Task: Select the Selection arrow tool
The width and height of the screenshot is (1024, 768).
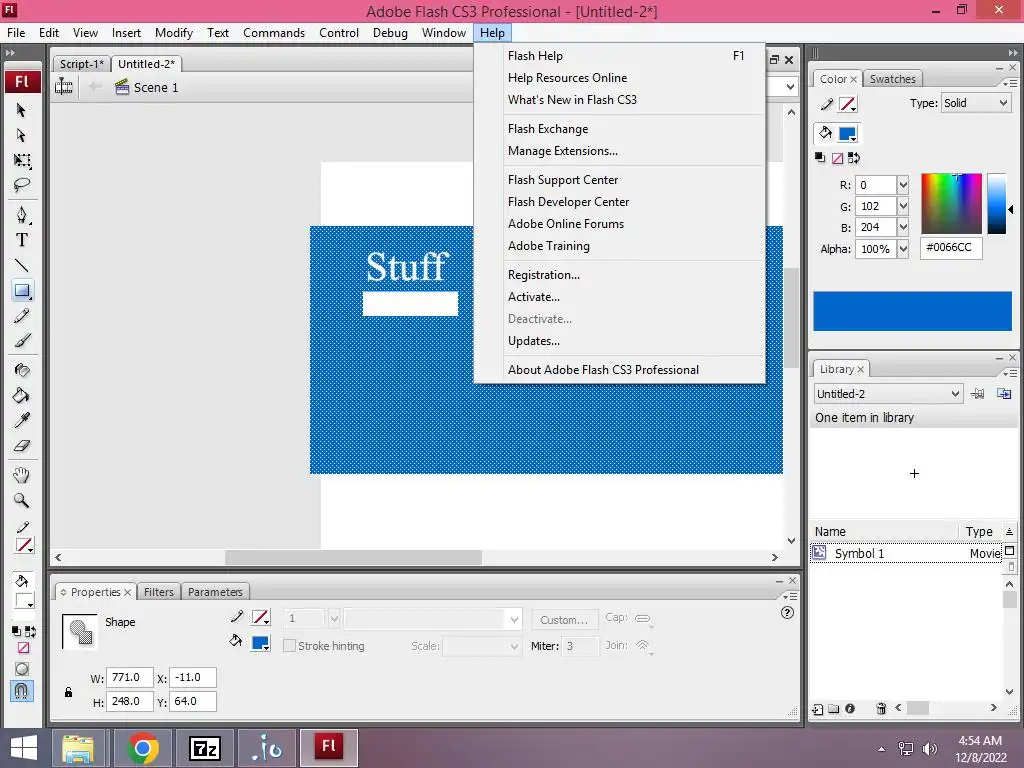Action: click(x=21, y=110)
